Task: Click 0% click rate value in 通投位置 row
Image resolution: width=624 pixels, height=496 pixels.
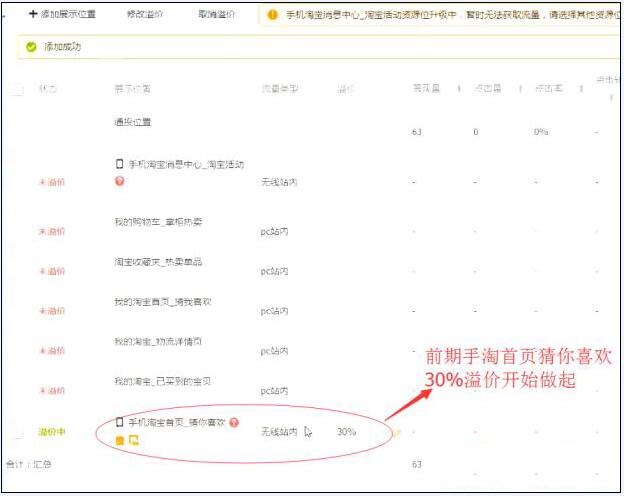Action: [541, 132]
